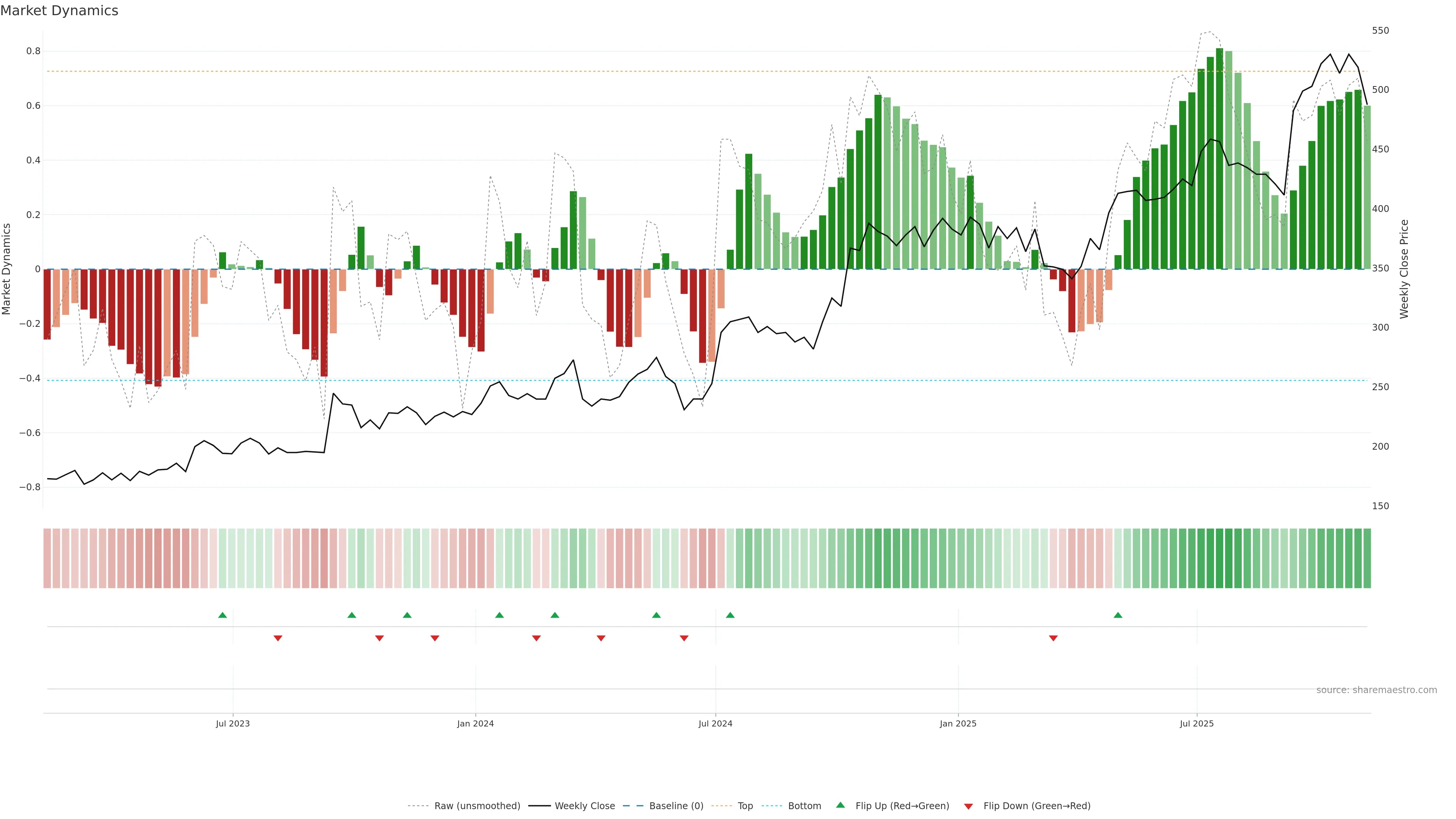Toggle the Weekly Close legend entry
1456x819 pixels.
pos(584,806)
